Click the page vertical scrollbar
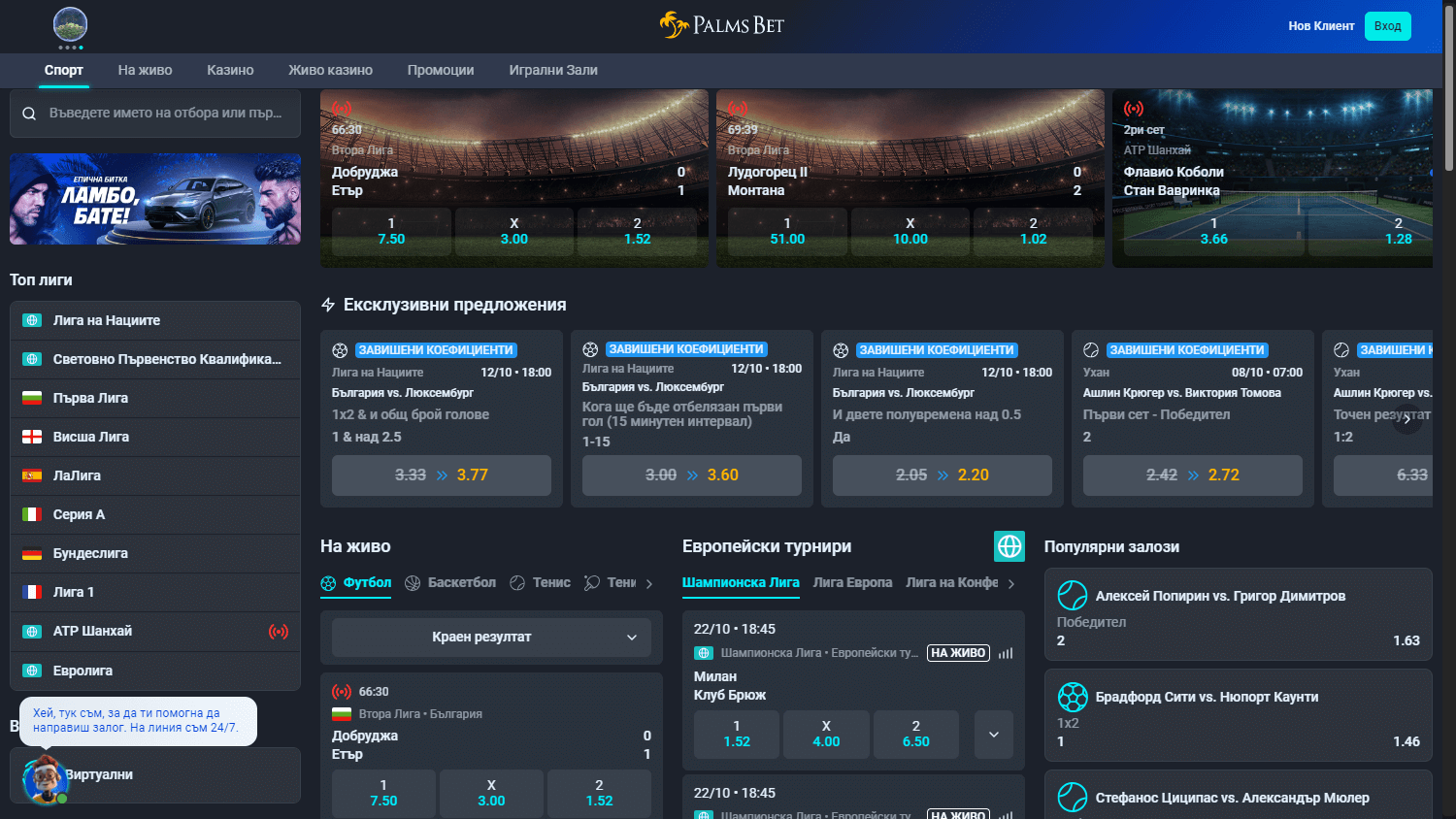Image resolution: width=1456 pixels, height=819 pixels. 1449,89
